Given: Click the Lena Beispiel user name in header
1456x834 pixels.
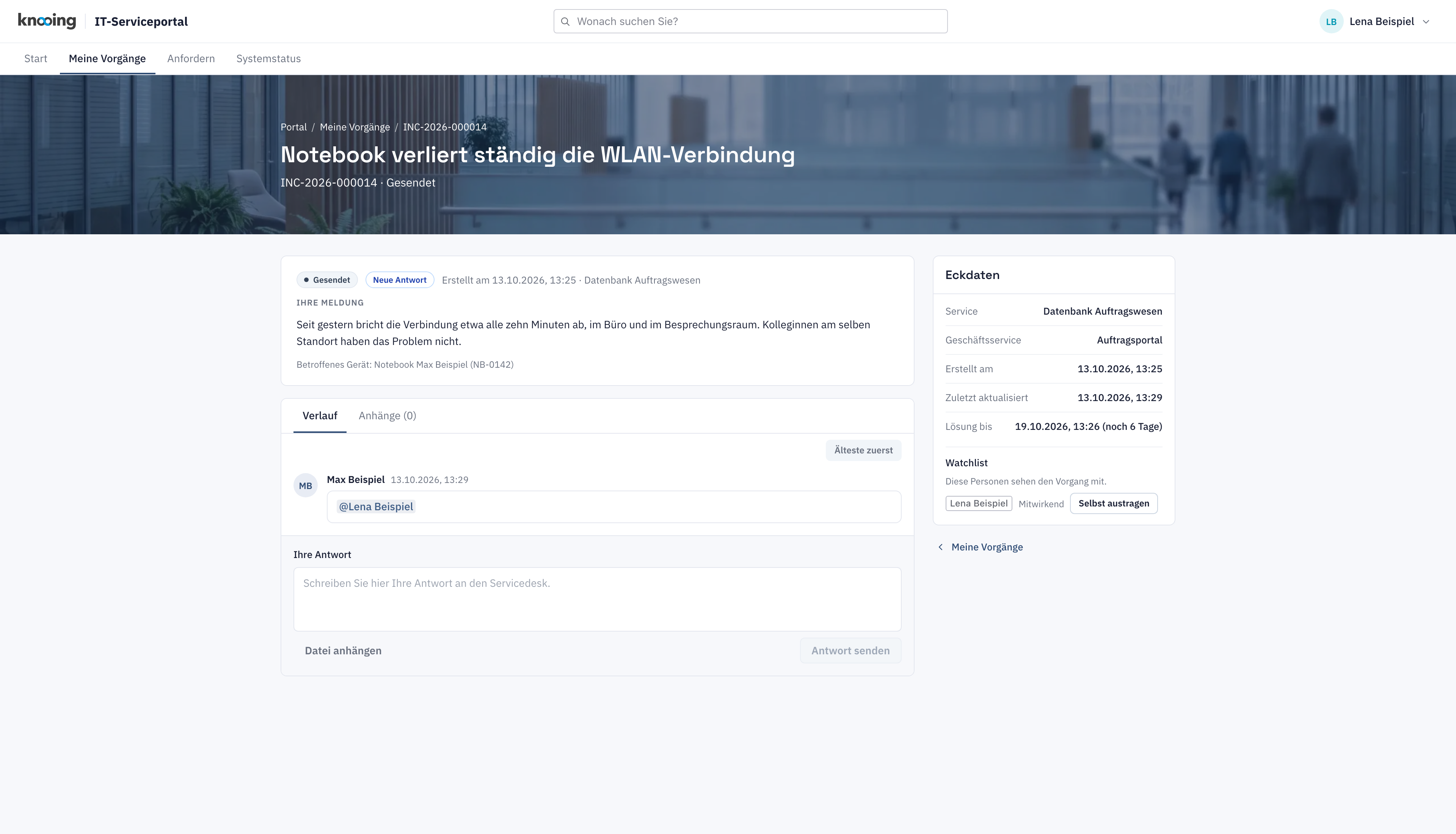Looking at the screenshot, I should 1382,22.
